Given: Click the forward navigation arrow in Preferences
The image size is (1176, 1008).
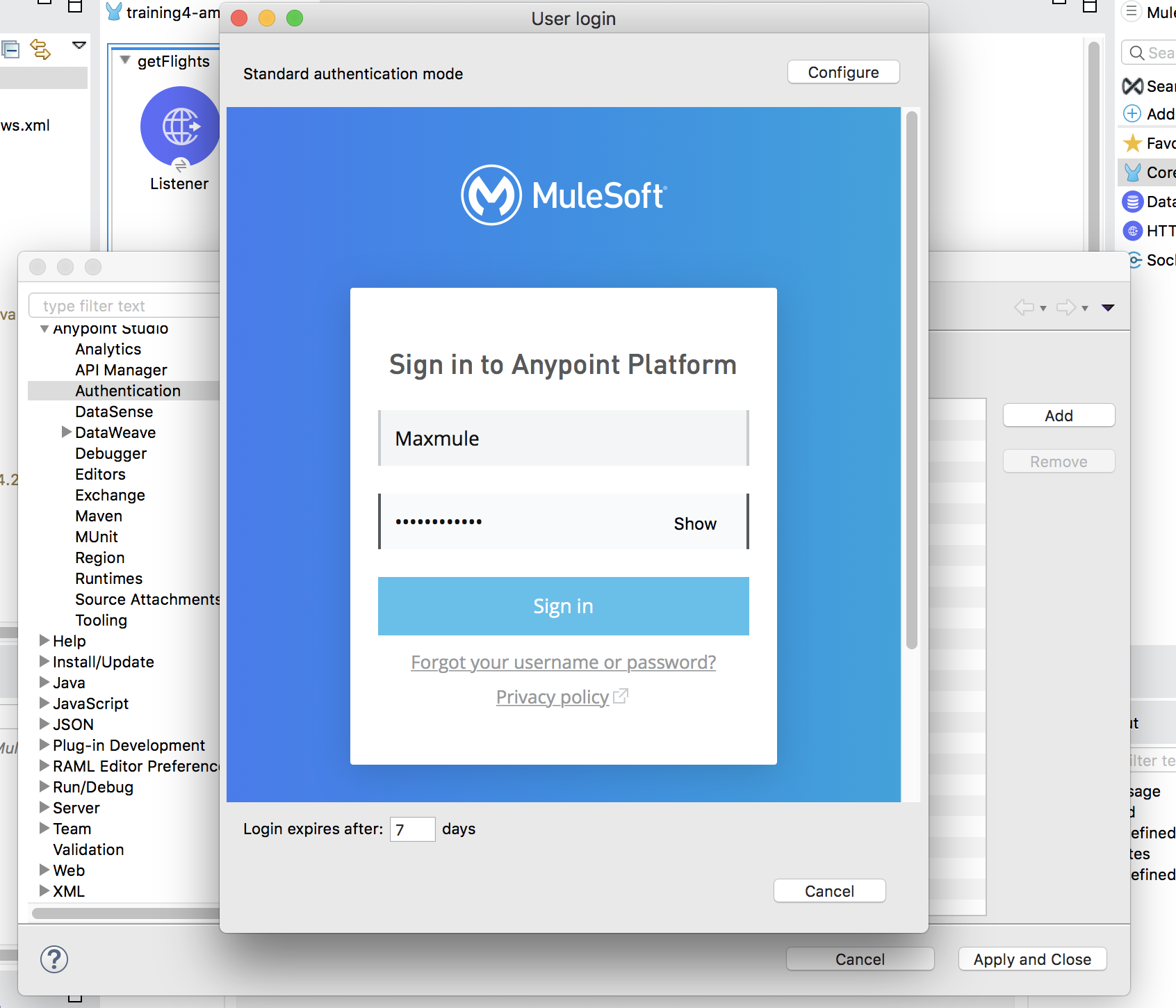Looking at the screenshot, I should point(1066,307).
